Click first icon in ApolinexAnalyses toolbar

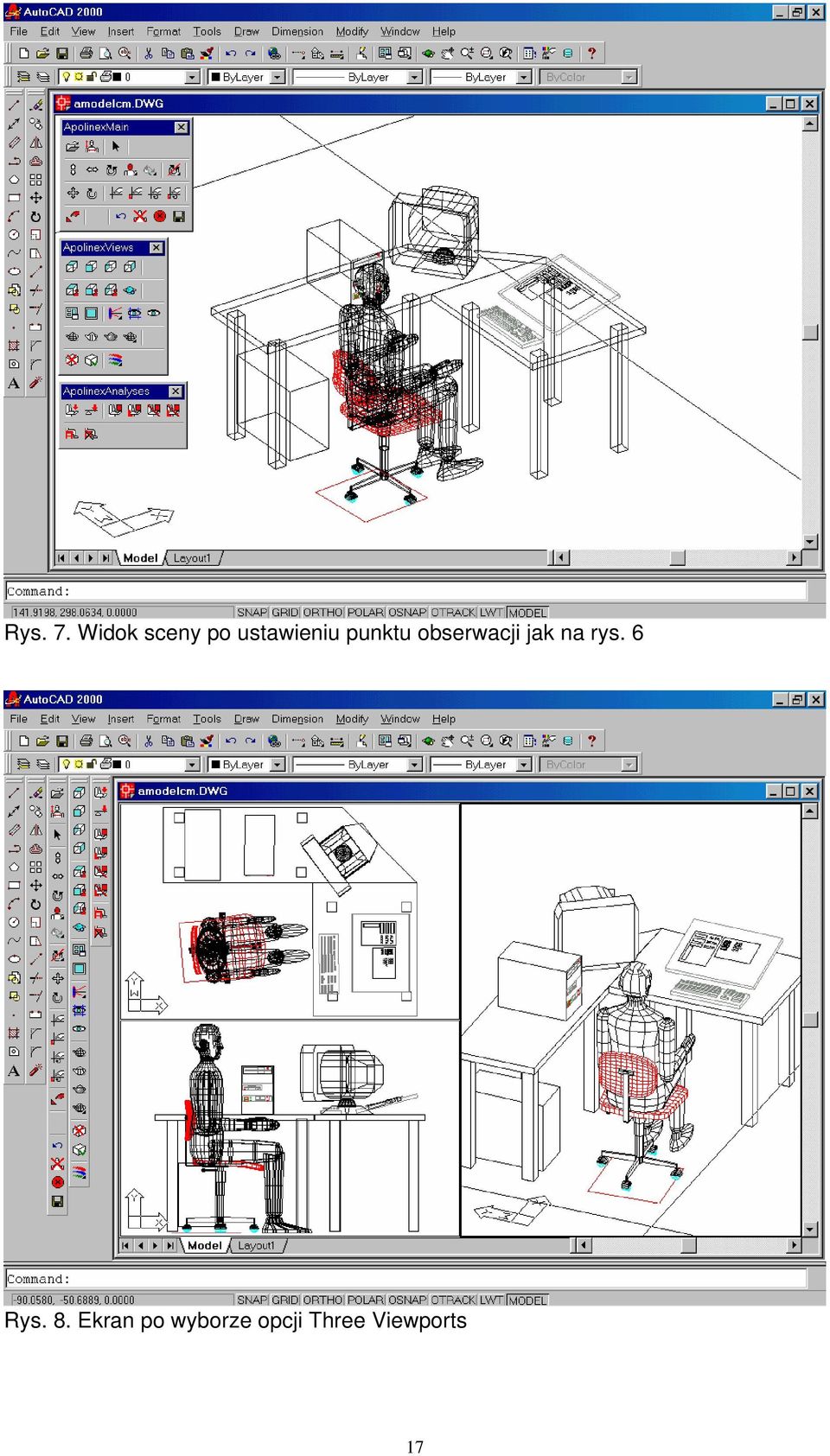[x=72, y=410]
